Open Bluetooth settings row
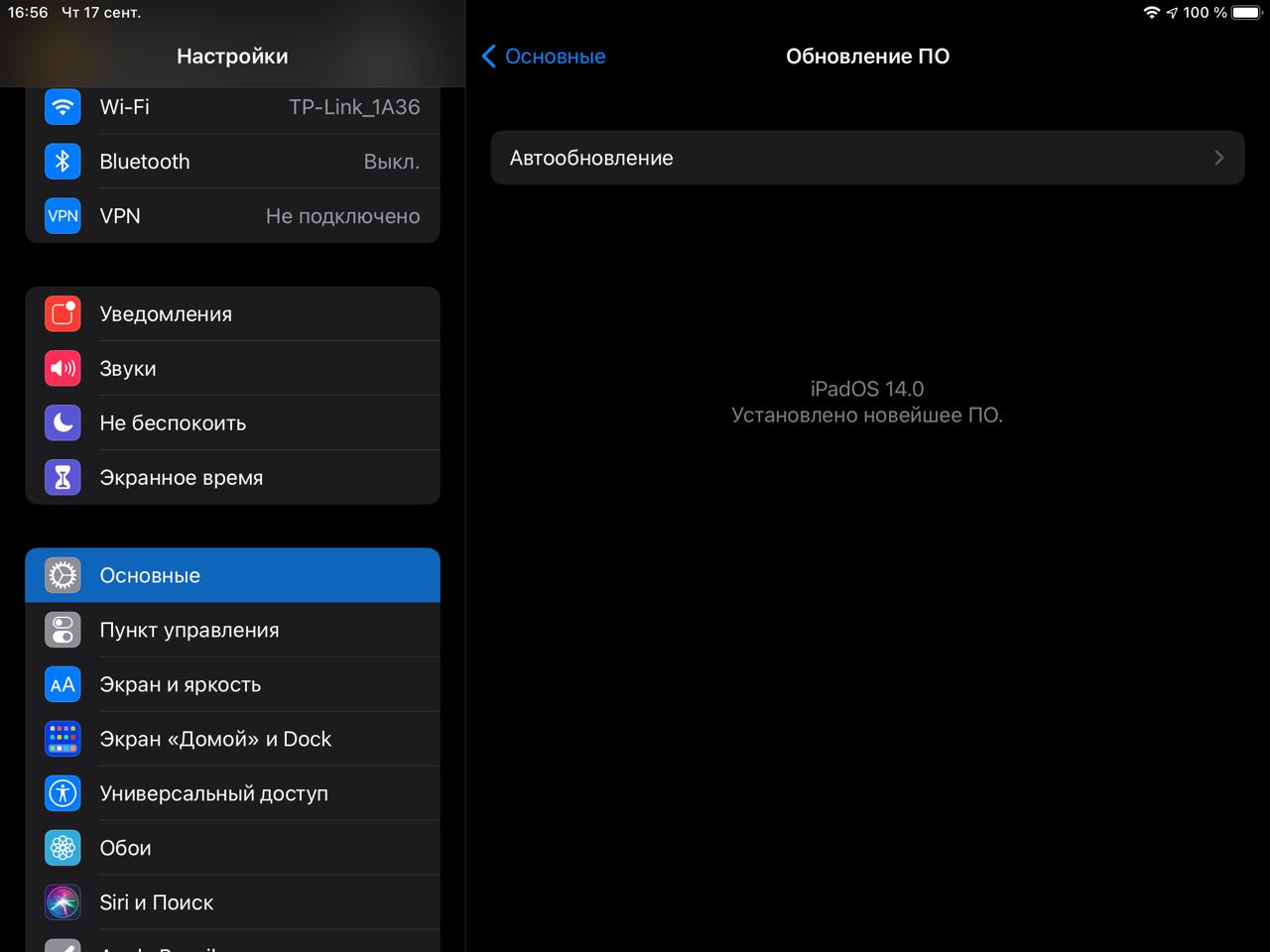 232,162
